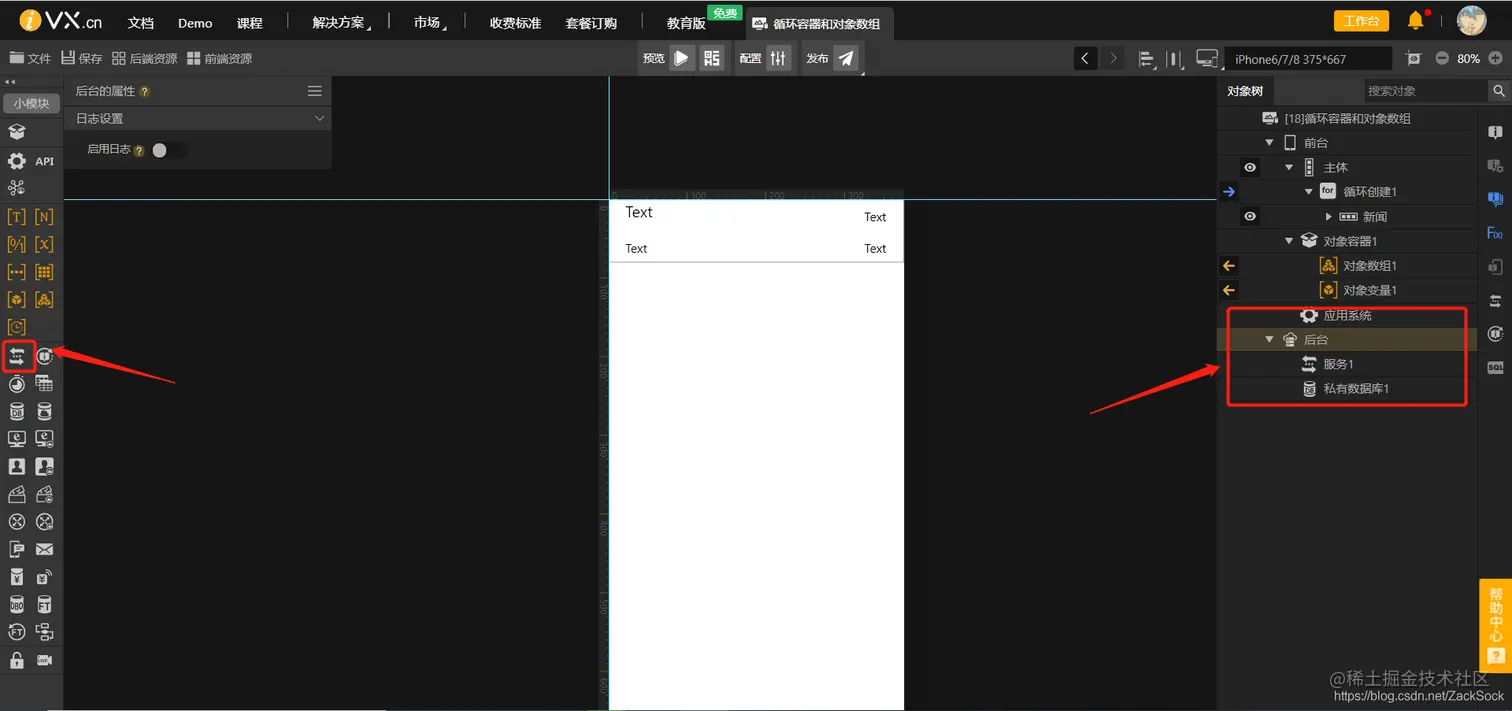Open the 市场 dropdown menu
The width and height of the screenshot is (1512, 711).
(431, 22)
